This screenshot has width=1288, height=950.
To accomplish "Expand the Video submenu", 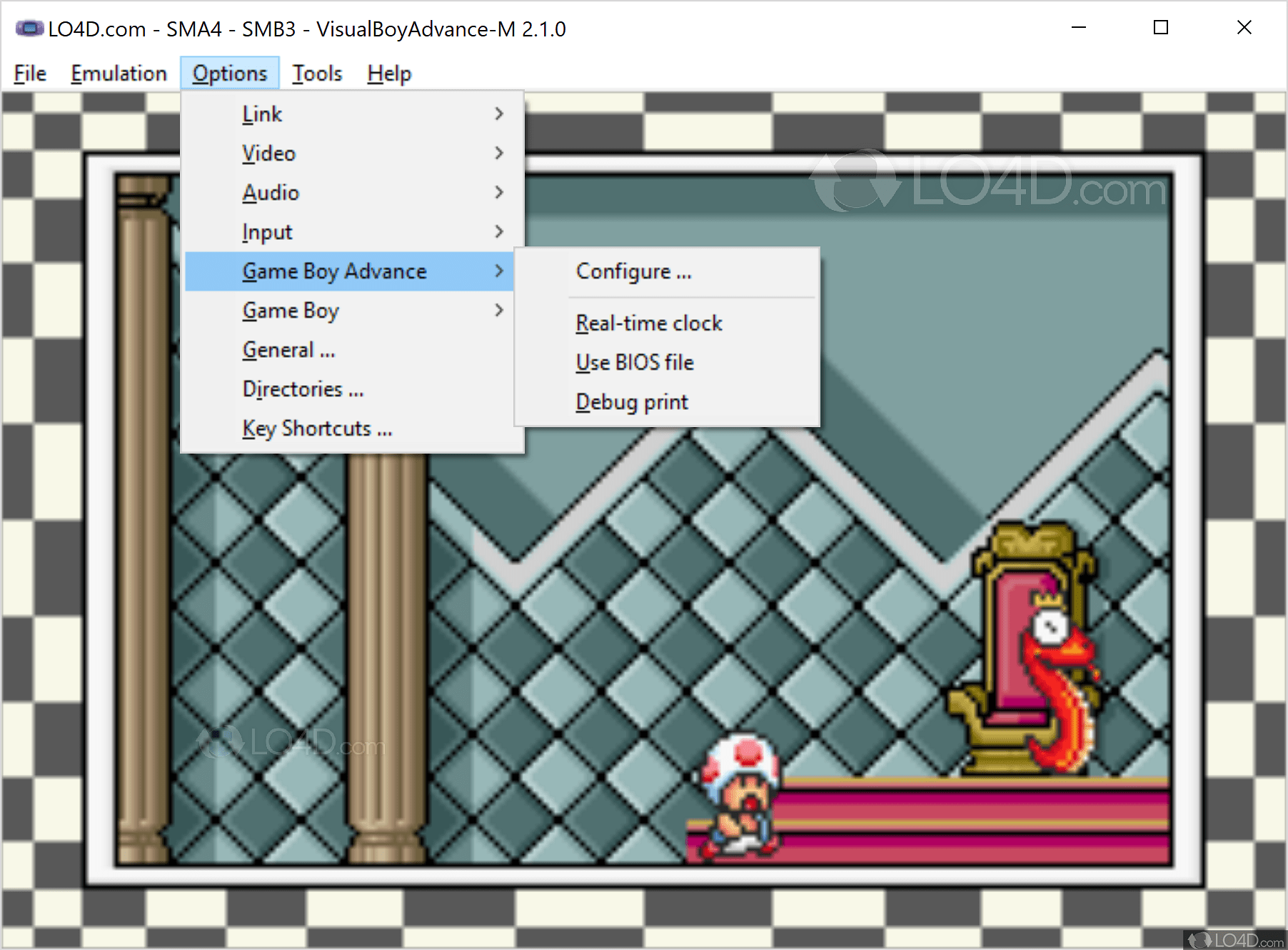I will click(350, 154).
